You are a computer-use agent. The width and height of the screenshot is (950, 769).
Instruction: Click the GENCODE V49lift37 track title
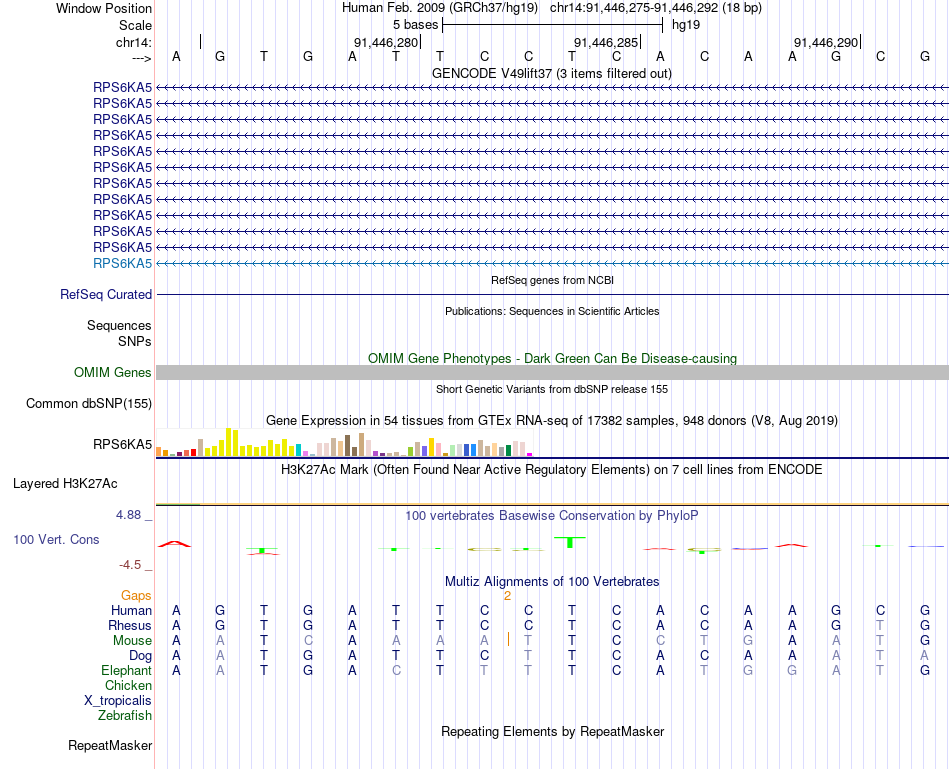[551, 73]
